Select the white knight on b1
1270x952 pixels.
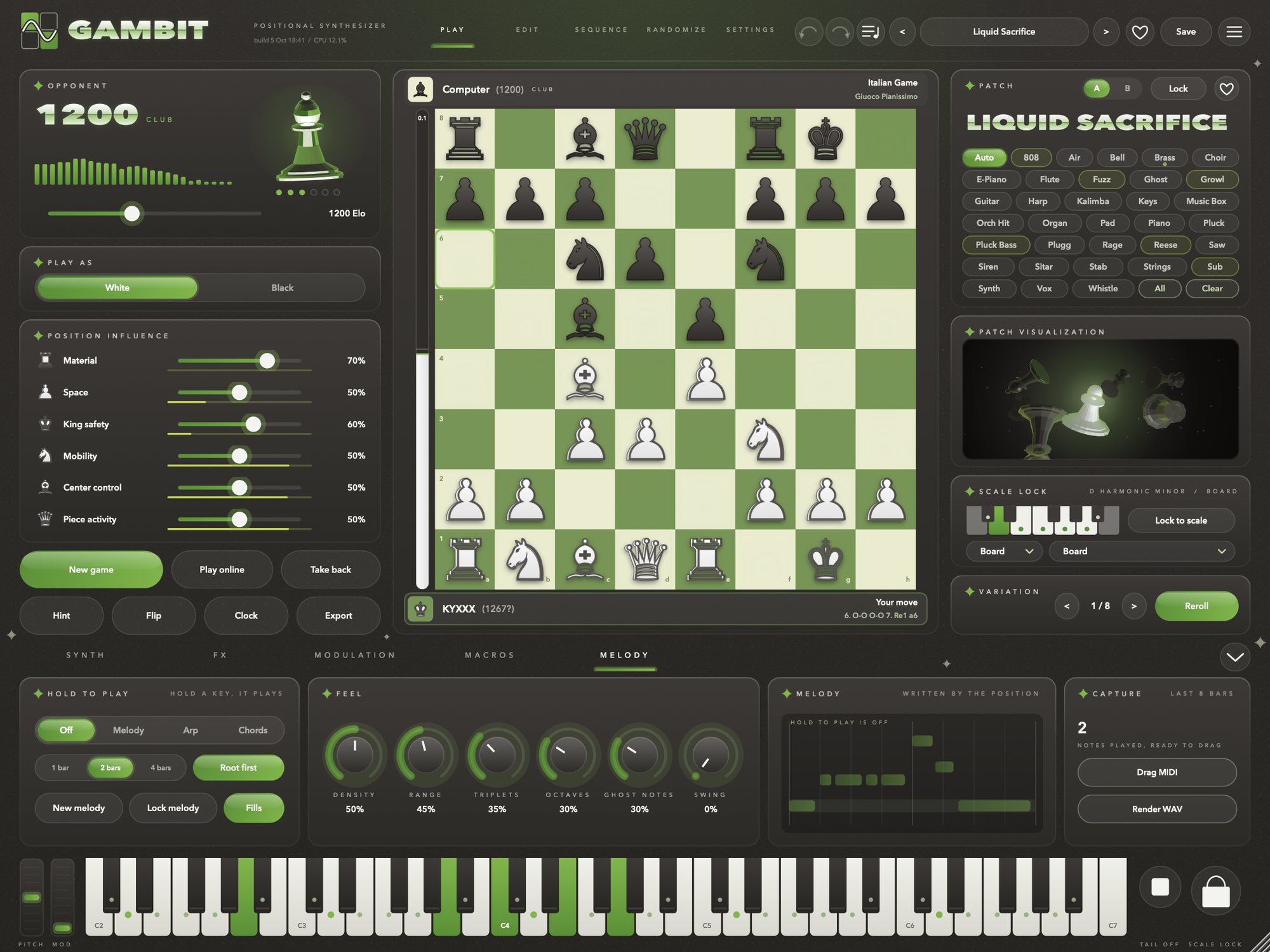pos(525,560)
